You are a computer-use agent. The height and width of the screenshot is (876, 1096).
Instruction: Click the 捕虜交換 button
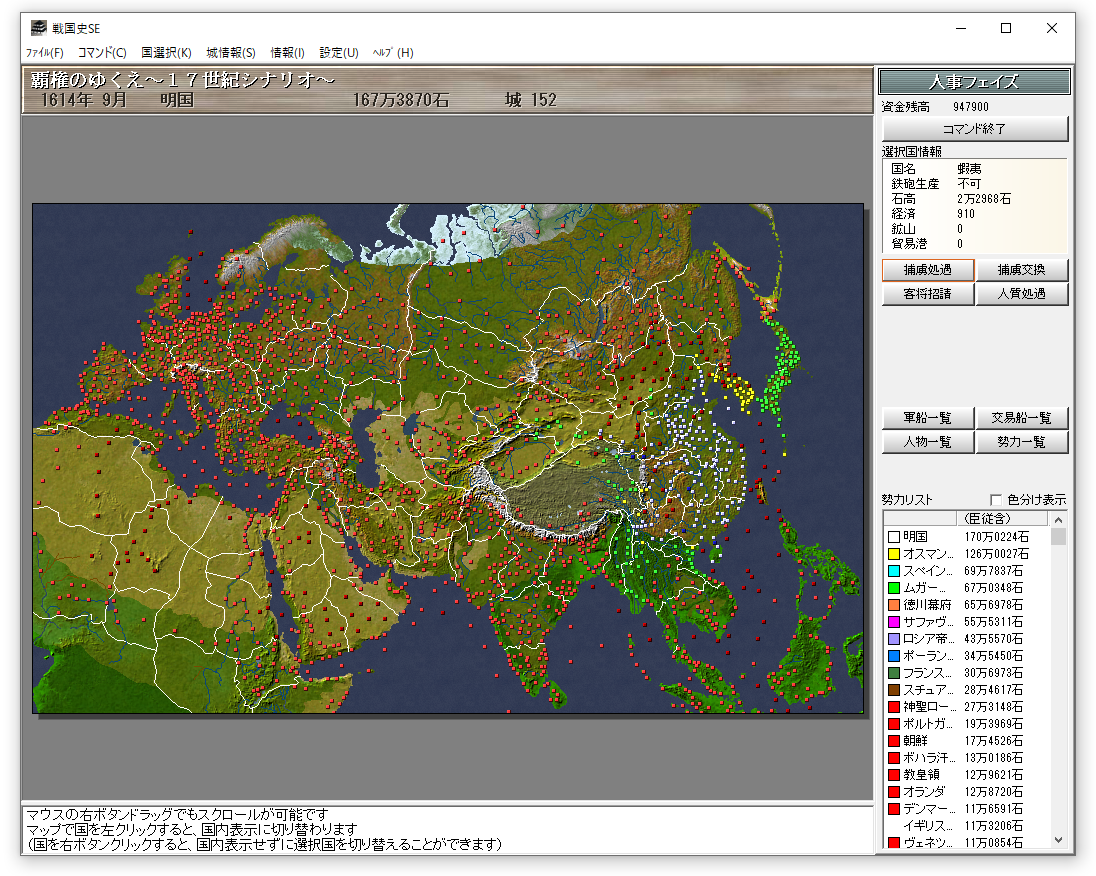(x=1021, y=270)
